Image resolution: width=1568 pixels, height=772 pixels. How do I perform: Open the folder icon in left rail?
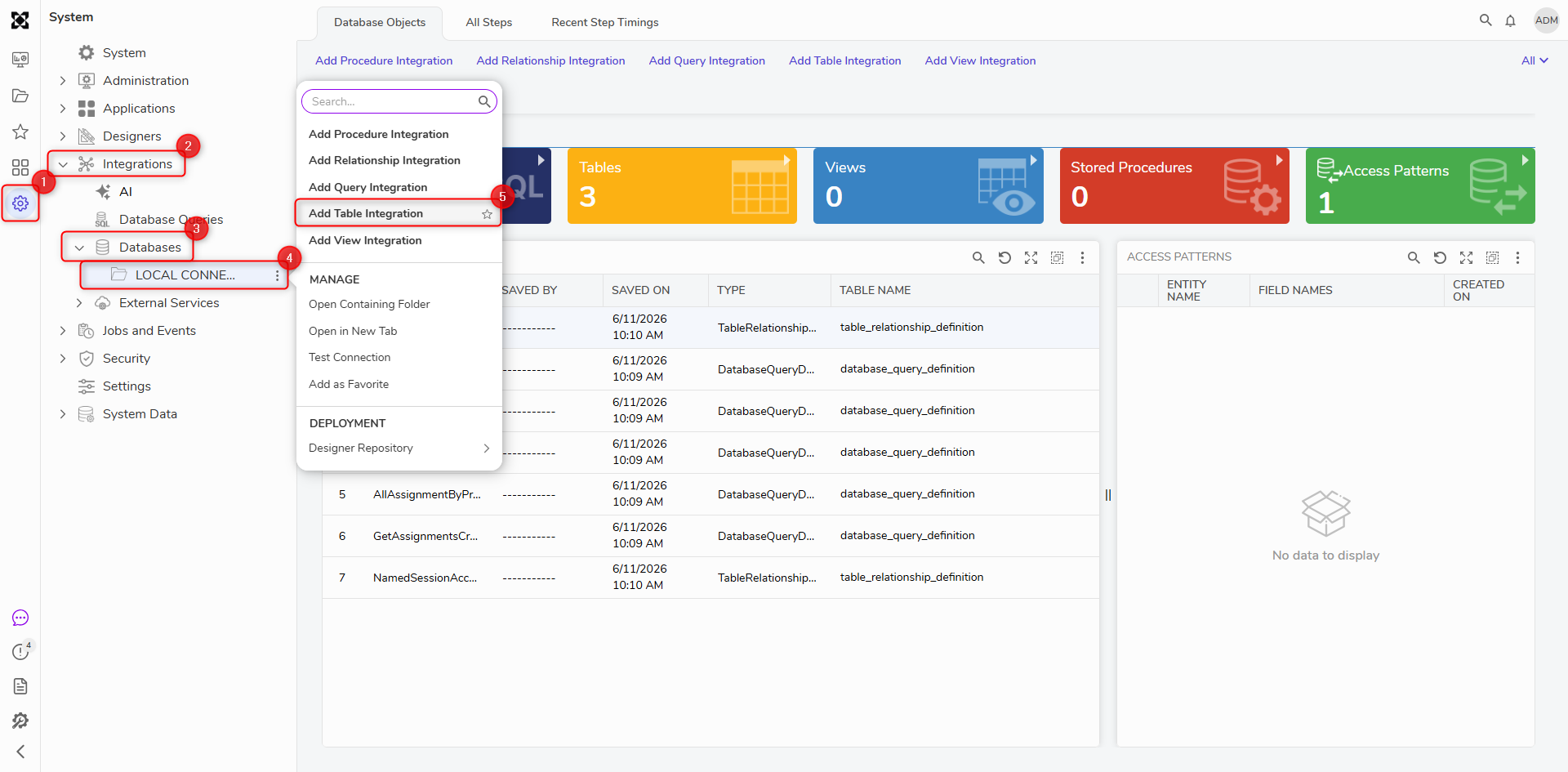point(20,96)
